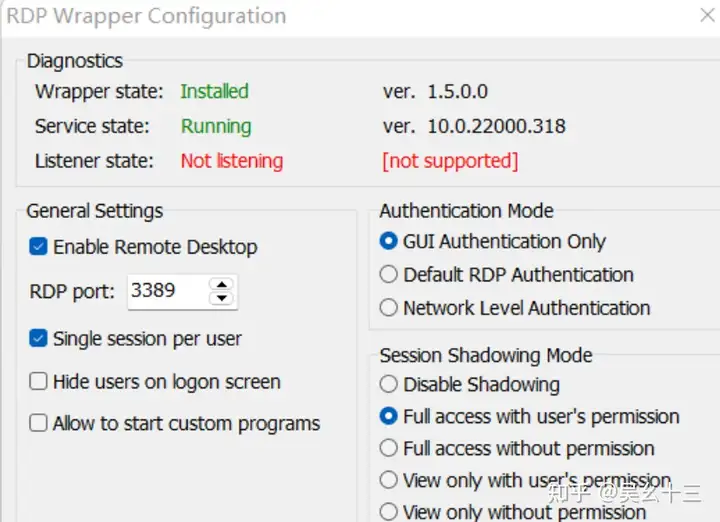Click the General Settings group title
Image resolution: width=720 pixels, height=522 pixels.
(95, 211)
